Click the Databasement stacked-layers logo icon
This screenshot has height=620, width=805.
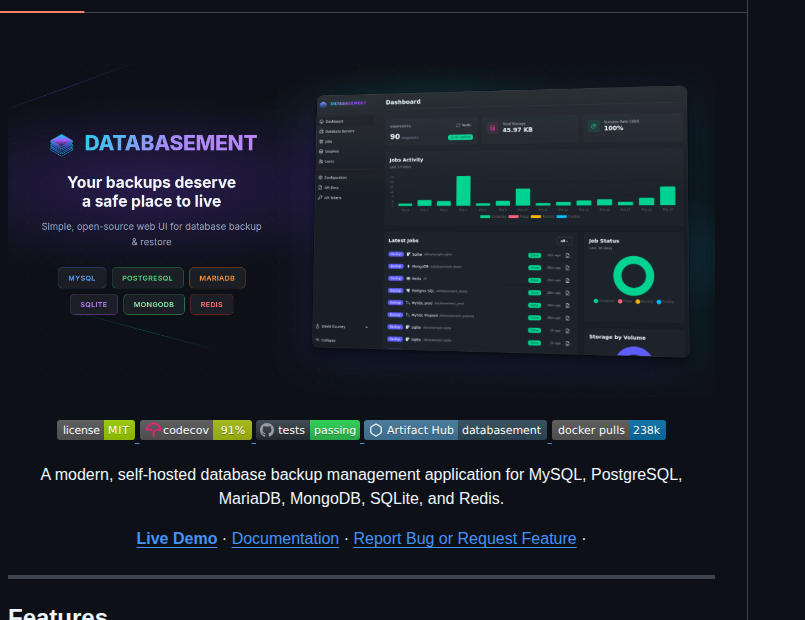[x=62, y=144]
